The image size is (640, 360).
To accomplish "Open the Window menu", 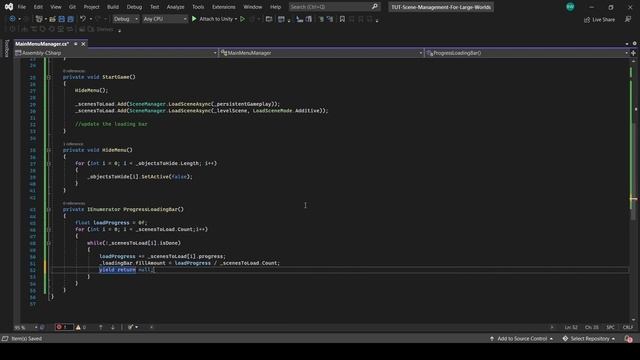I will 253,7.
